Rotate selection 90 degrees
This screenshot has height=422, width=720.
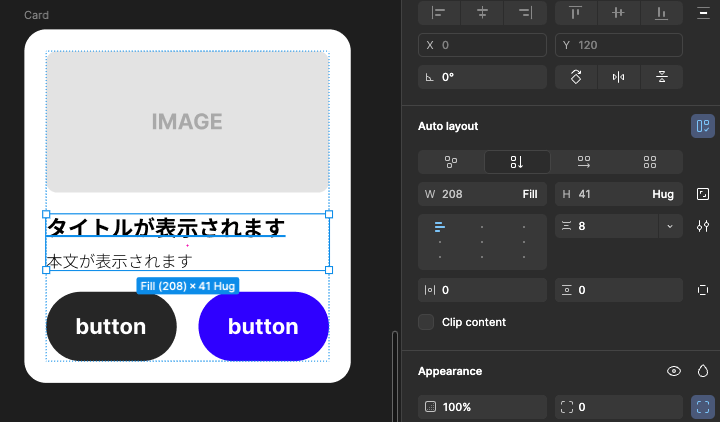(x=576, y=77)
